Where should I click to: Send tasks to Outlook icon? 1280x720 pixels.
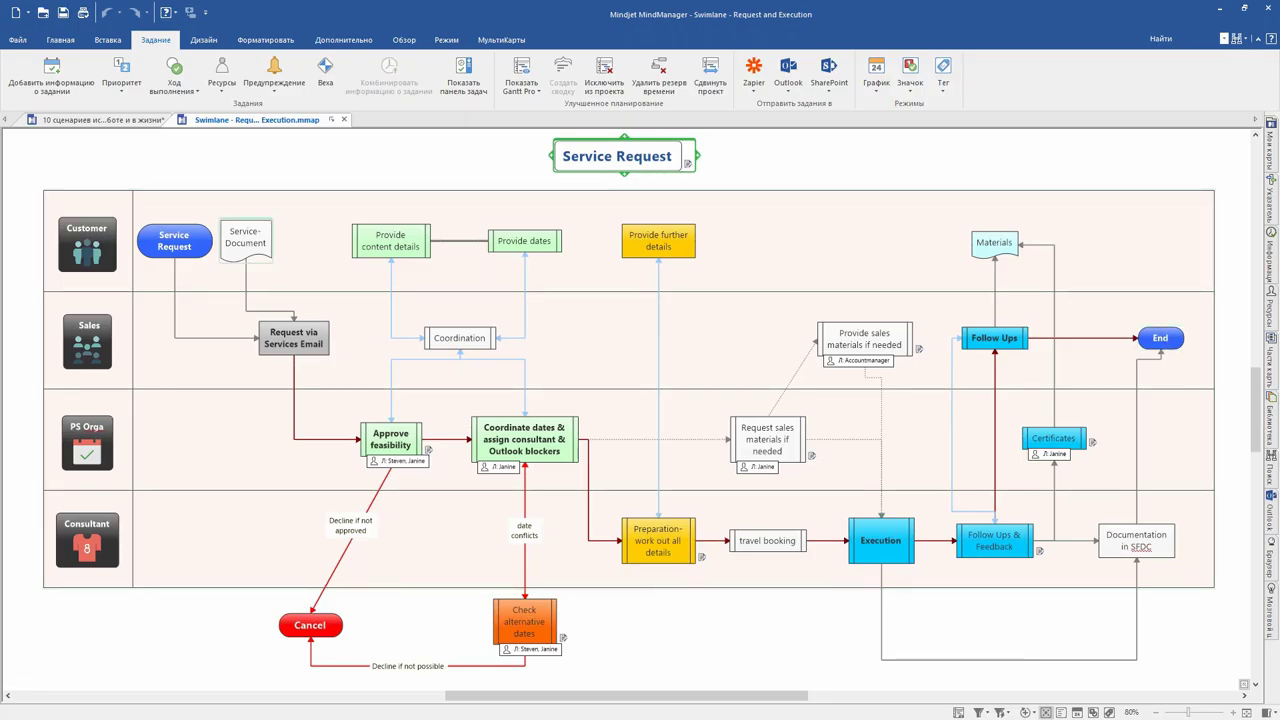click(x=788, y=65)
